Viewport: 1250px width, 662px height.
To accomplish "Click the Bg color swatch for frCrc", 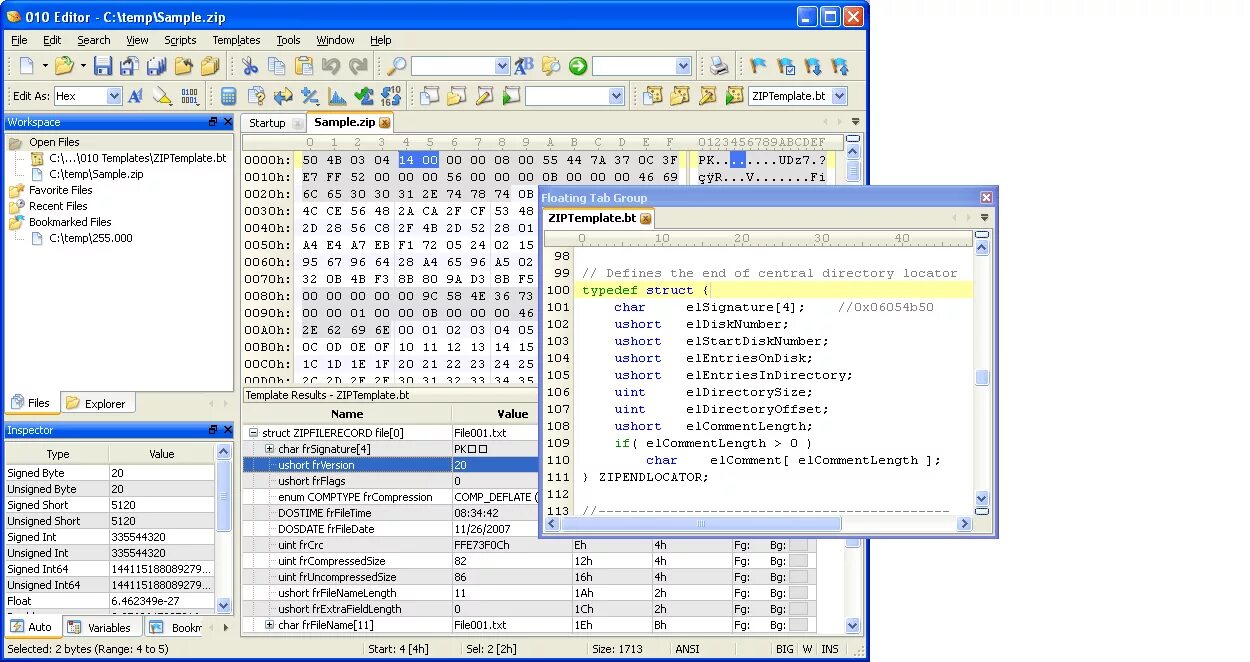I will pyautogui.click(x=798, y=545).
